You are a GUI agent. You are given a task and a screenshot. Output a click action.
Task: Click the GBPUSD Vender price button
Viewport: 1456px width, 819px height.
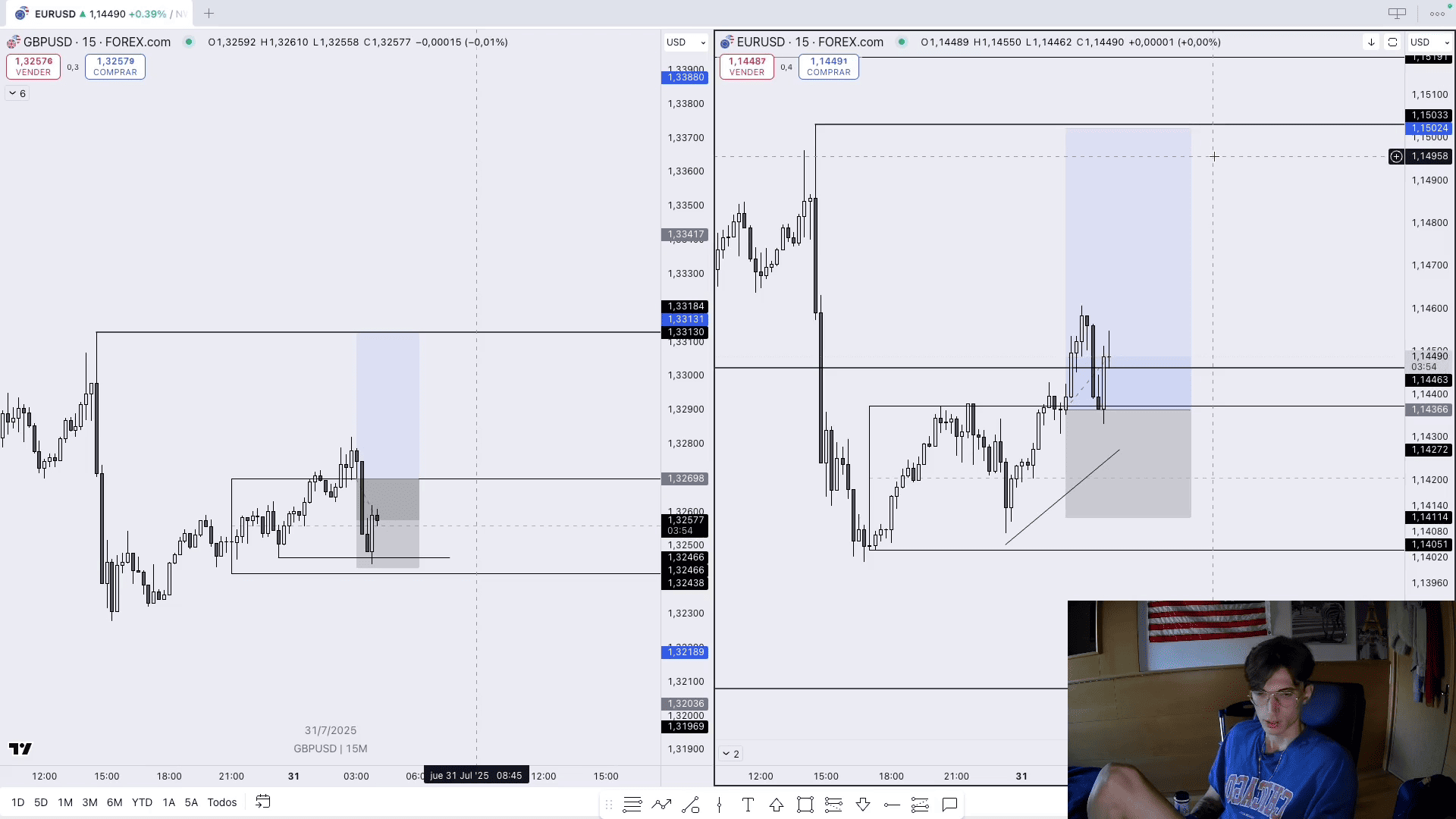(33, 67)
